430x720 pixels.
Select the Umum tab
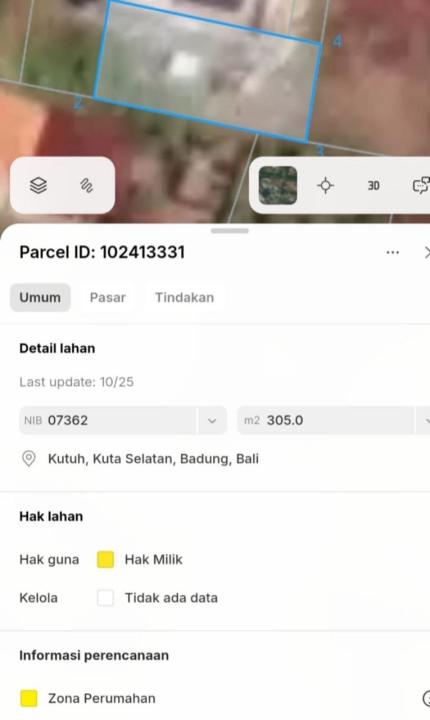[x=40, y=298]
